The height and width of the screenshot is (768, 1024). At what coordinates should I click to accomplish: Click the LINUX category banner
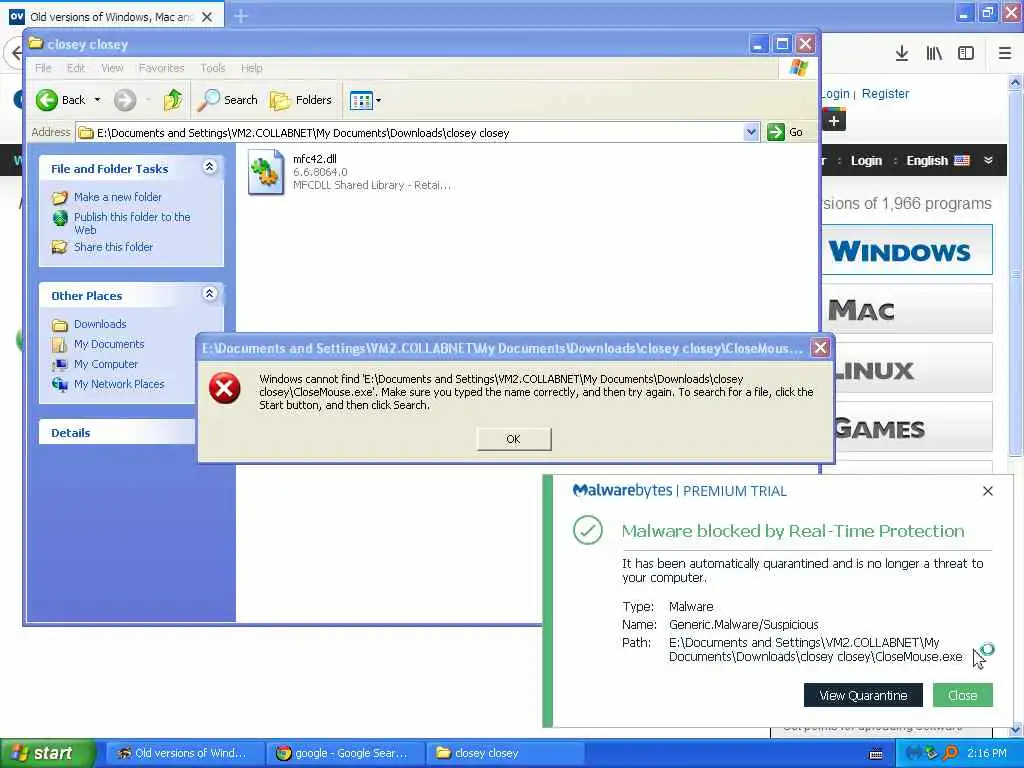tap(906, 369)
